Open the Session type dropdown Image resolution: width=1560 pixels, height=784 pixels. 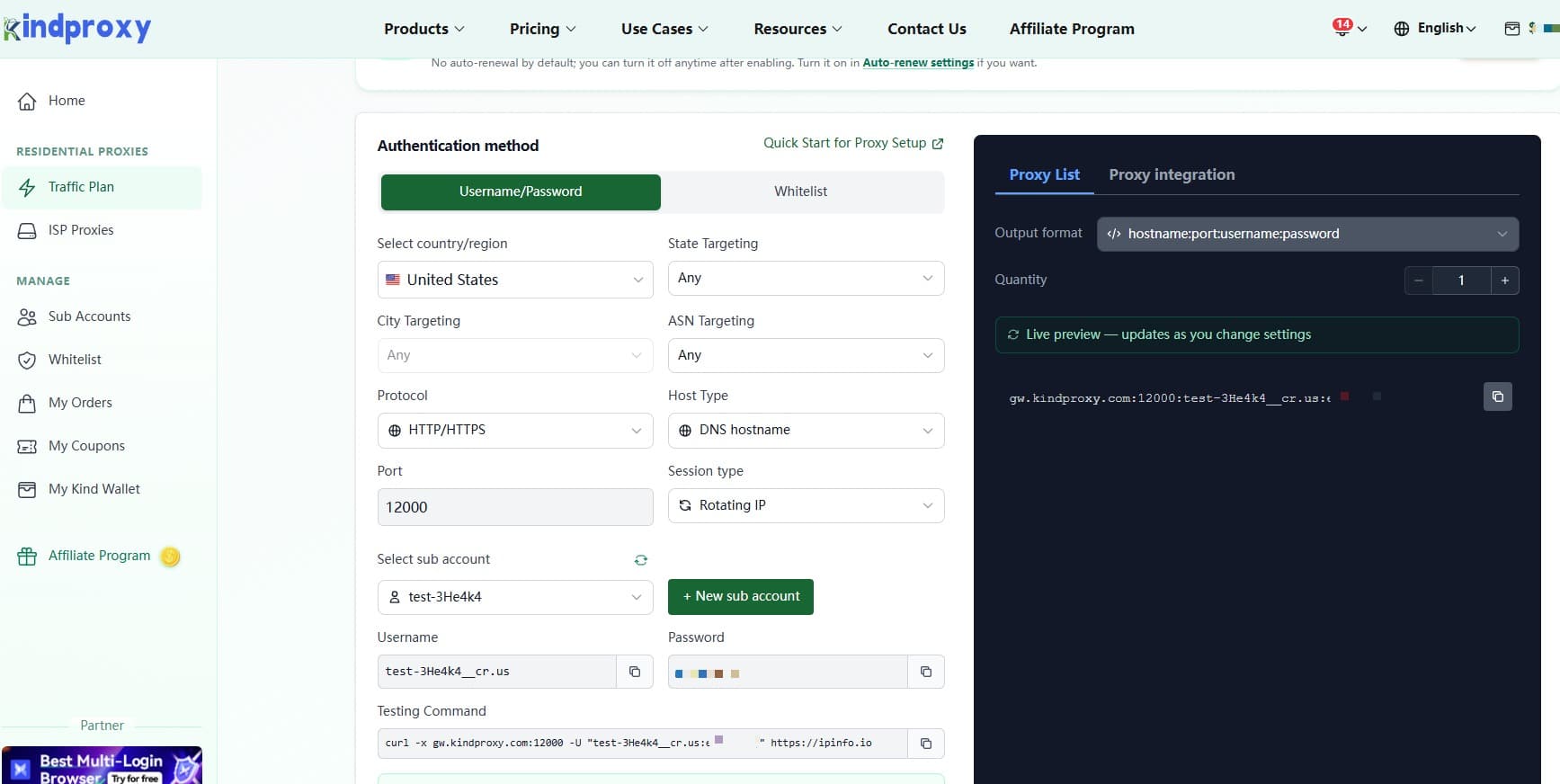point(806,505)
